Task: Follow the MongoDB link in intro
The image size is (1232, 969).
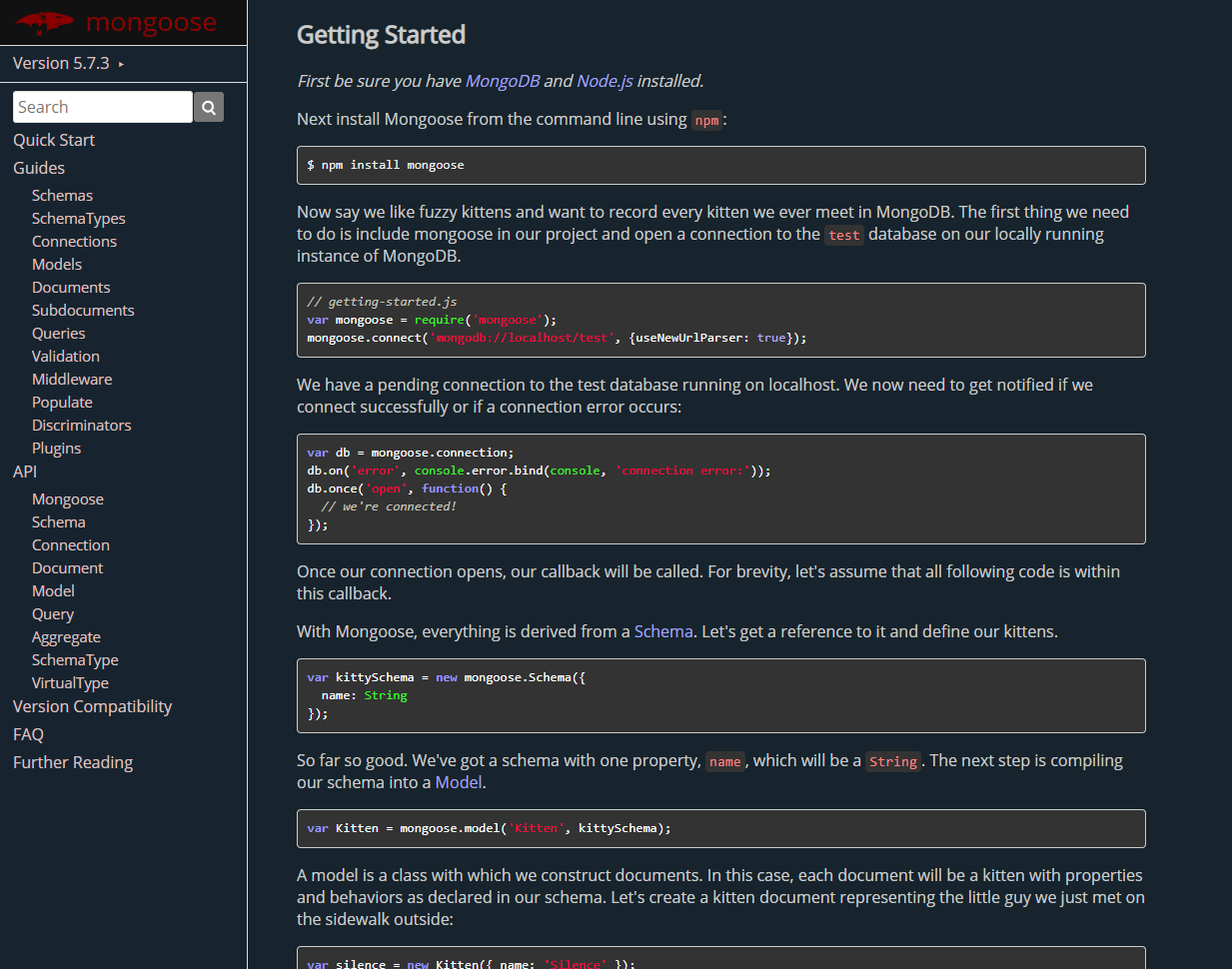Action: (503, 81)
